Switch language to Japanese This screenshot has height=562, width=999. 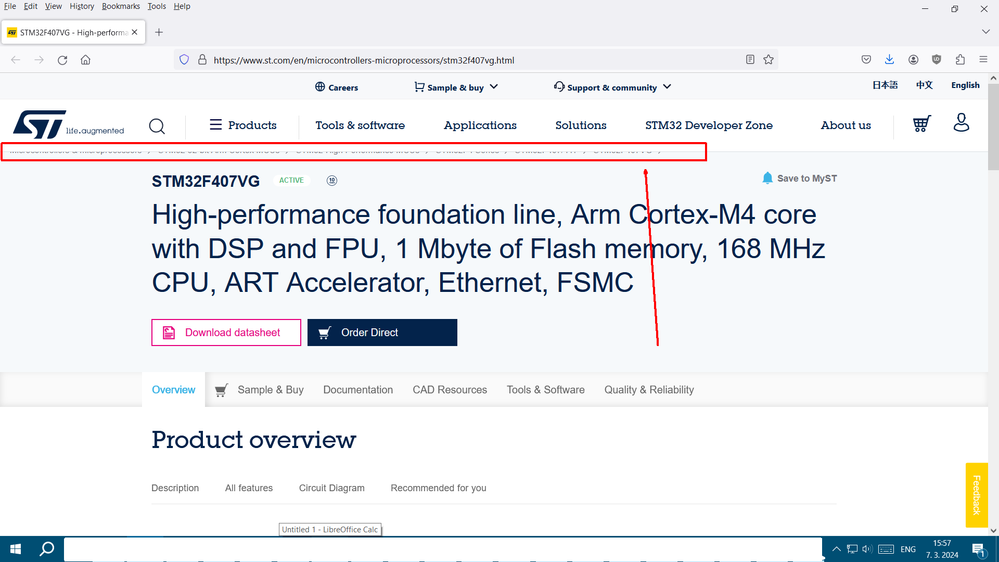pyautogui.click(x=885, y=85)
